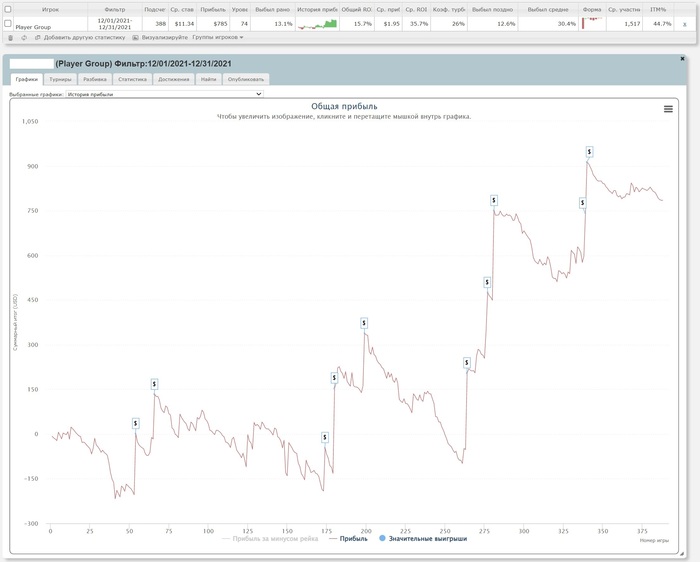The image size is (700, 562).
Task: Sort by the Прибыль column header
Action: tap(213, 9)
